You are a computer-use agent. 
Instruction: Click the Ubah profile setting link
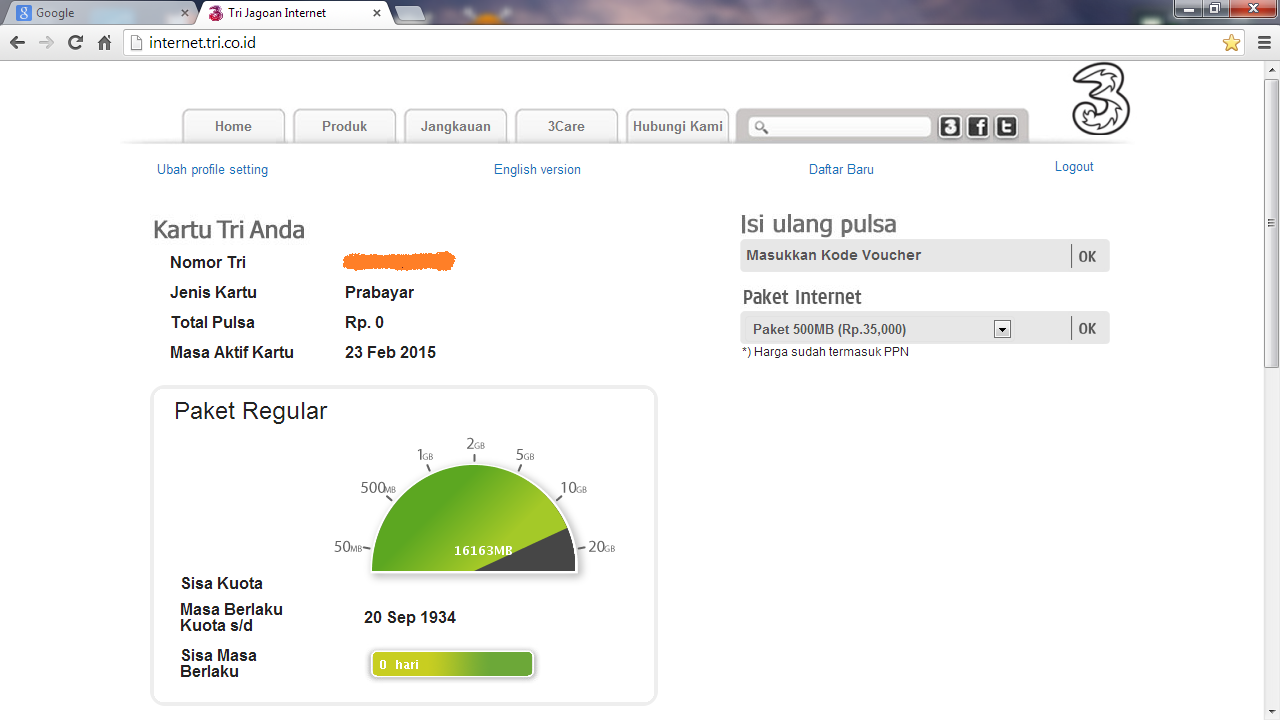click(x=212, y=170)
